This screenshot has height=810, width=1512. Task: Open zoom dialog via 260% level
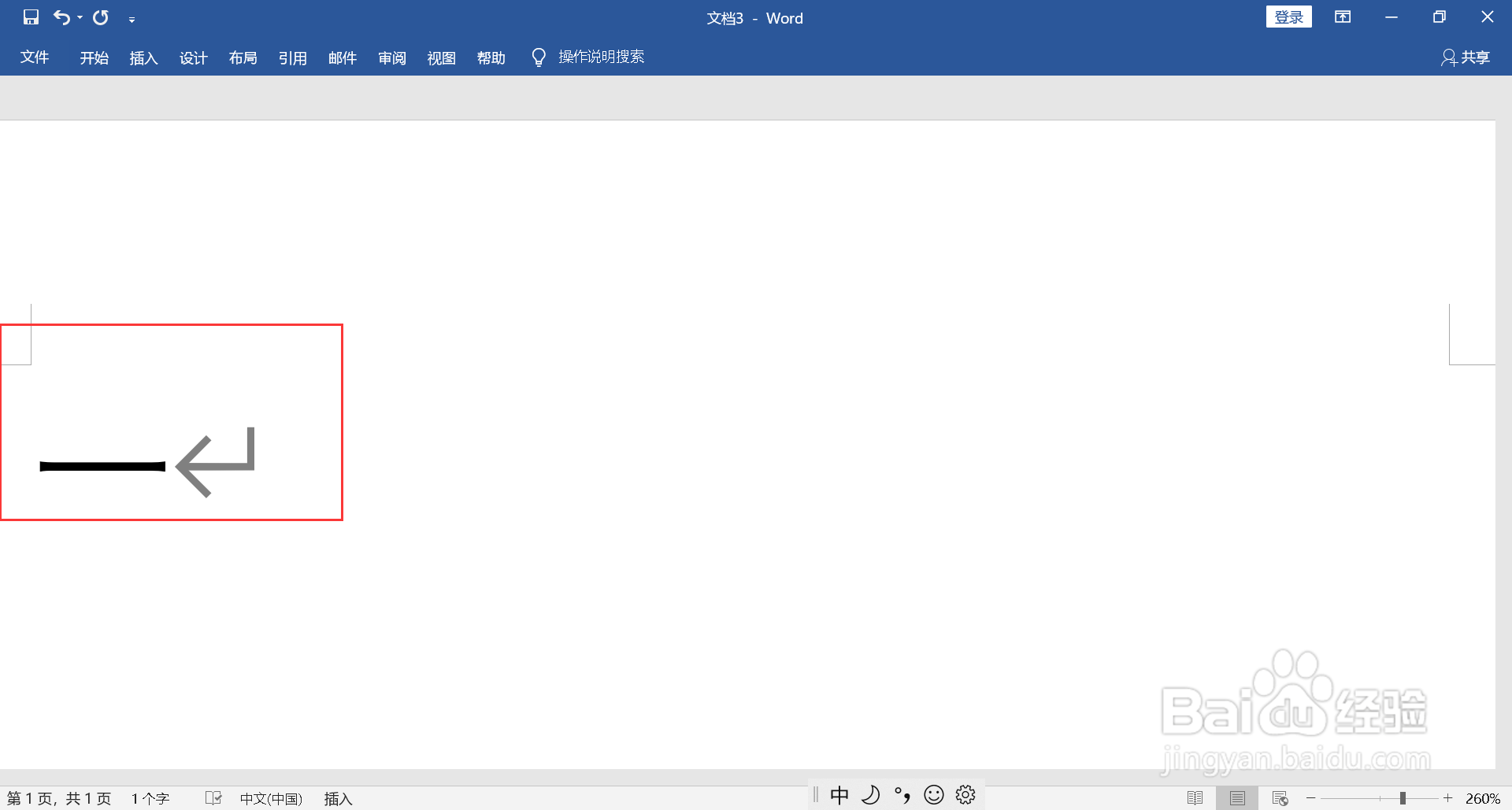pos(1483,798)
